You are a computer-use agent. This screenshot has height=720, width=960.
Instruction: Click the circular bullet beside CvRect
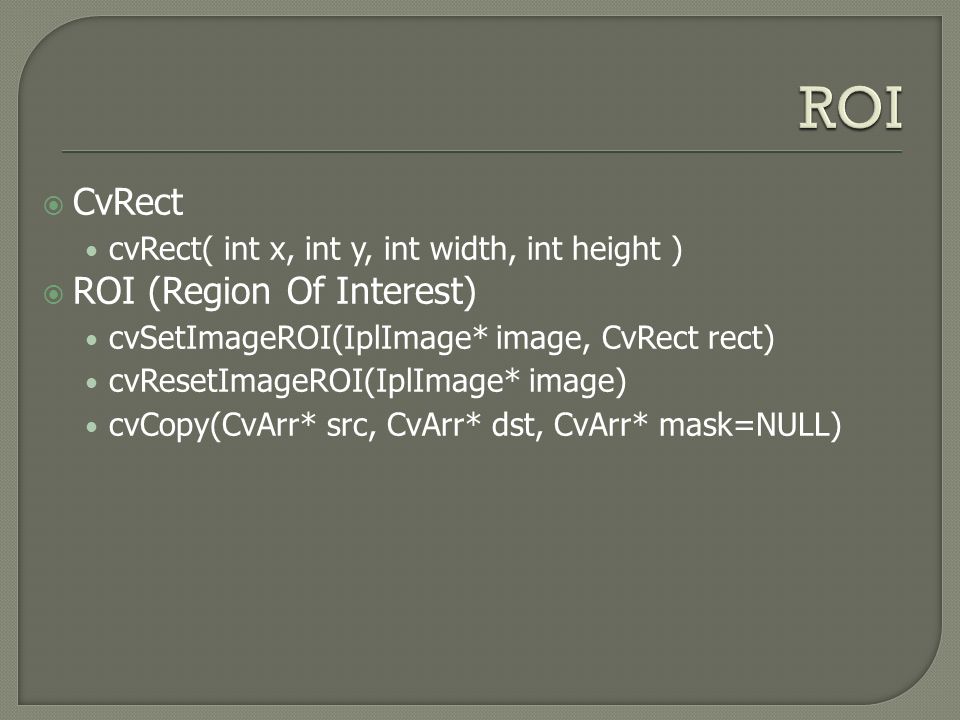(53, 205)
